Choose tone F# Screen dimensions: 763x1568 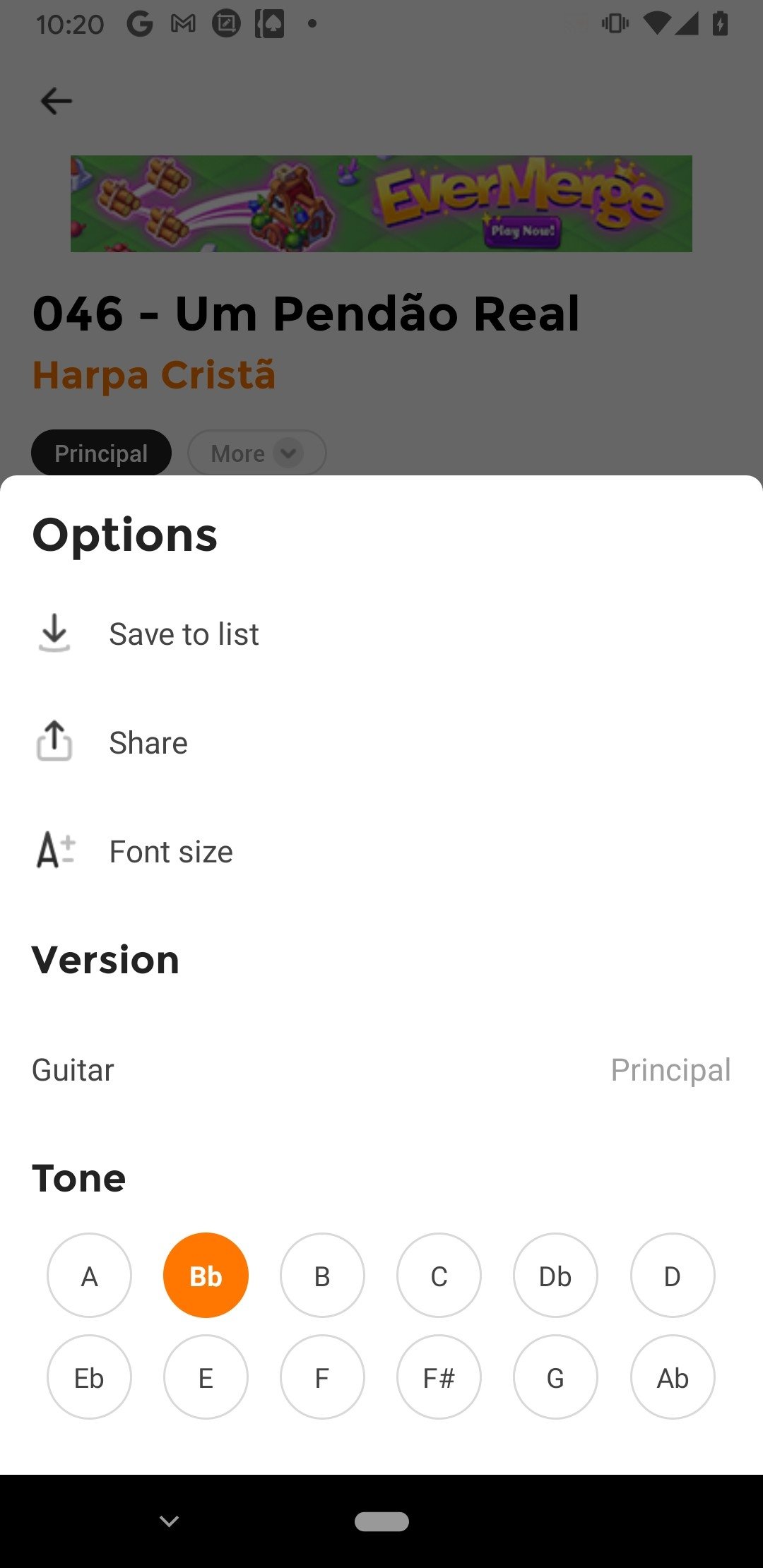pyautogui.click(x=439, y=1377)
